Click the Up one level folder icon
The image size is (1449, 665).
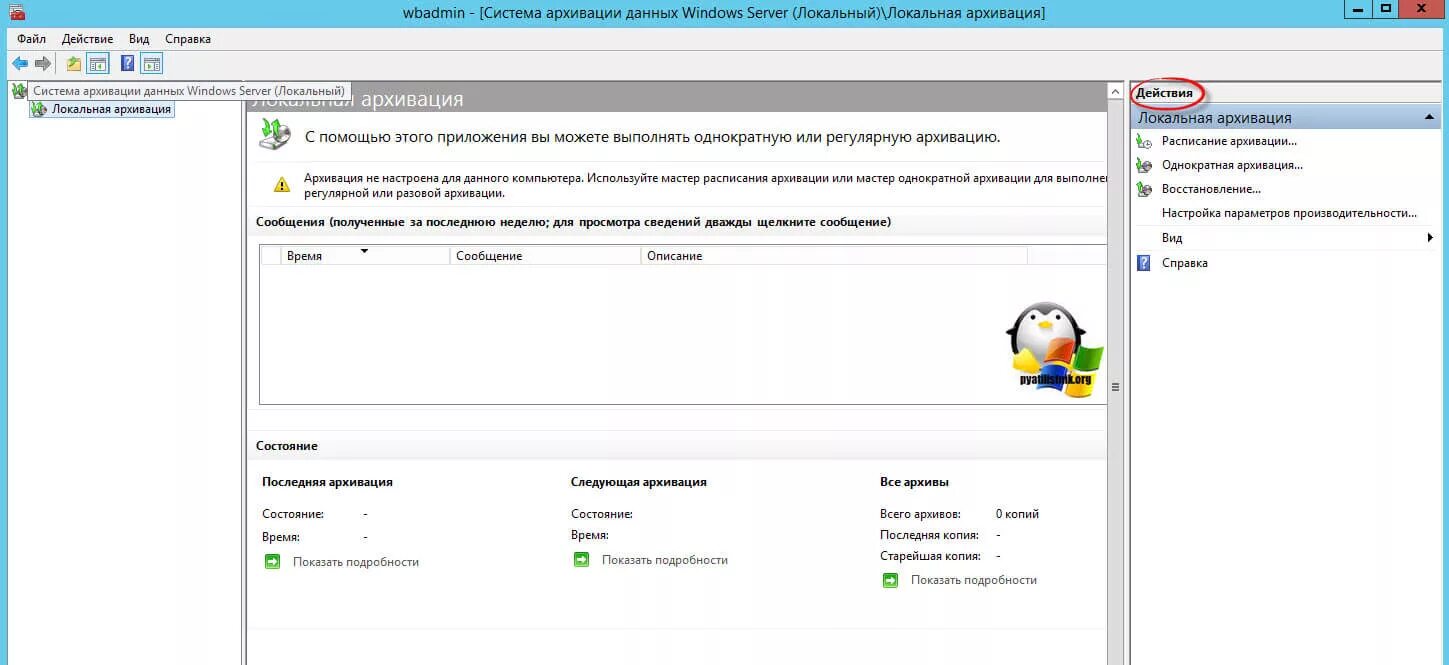73,64
